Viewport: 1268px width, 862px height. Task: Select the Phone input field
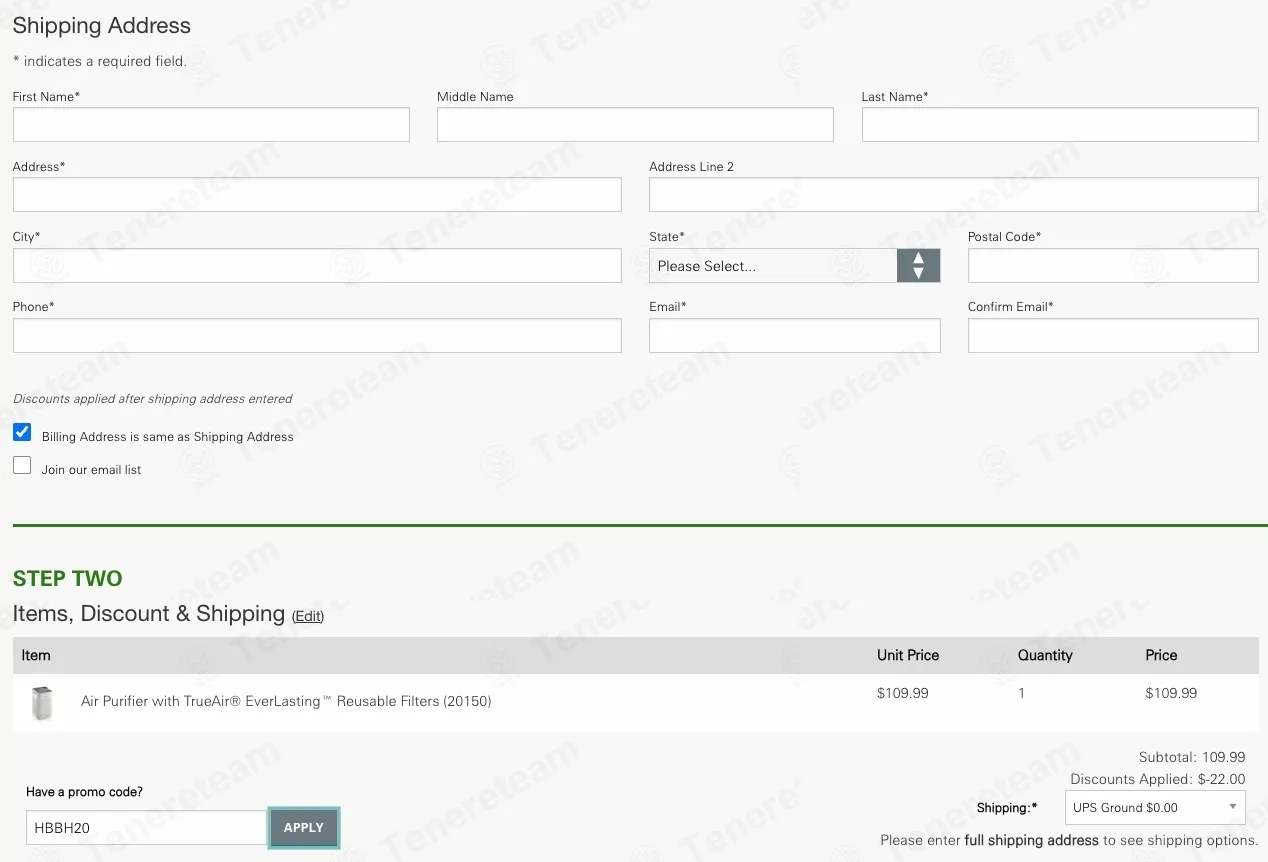[317, 335]
